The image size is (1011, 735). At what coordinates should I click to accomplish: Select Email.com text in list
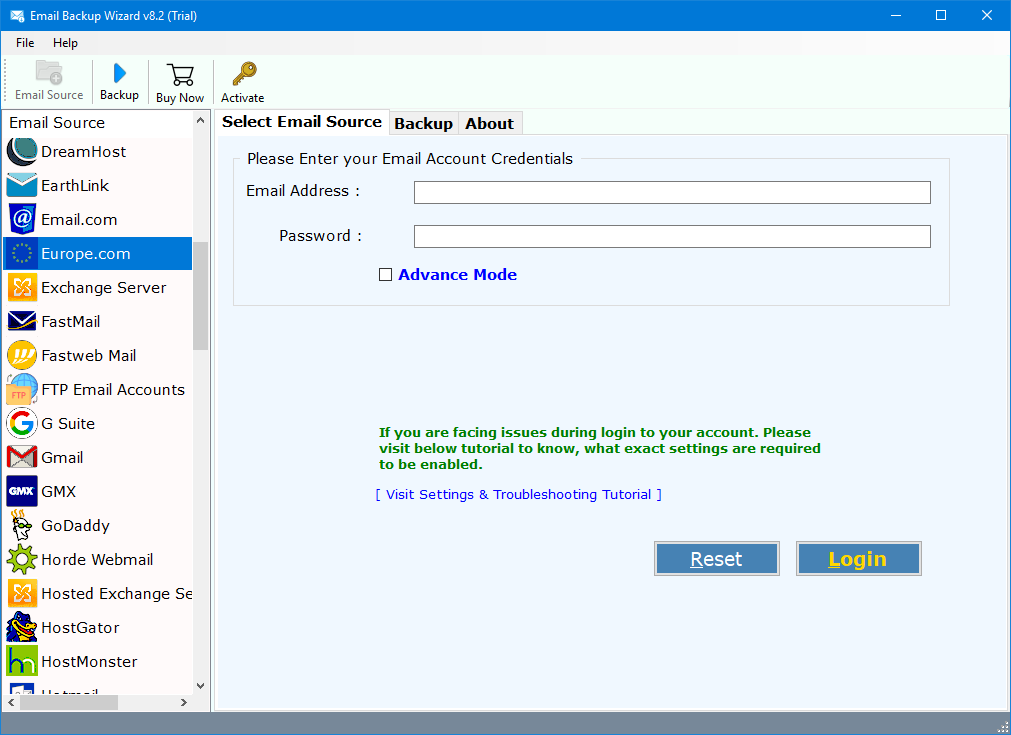point(79,220)
